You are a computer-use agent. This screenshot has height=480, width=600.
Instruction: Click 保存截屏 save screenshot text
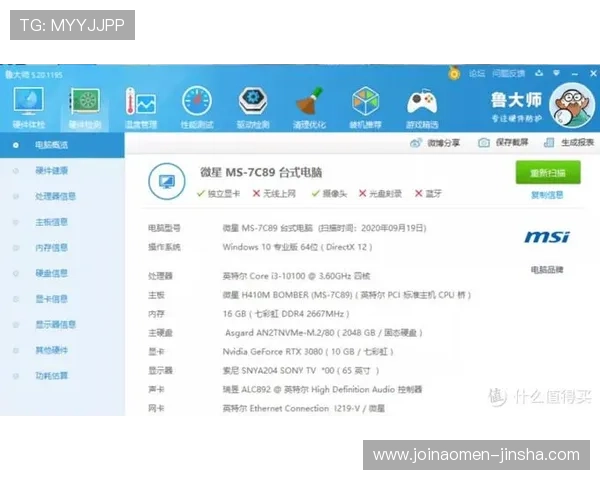click(512, 143)
